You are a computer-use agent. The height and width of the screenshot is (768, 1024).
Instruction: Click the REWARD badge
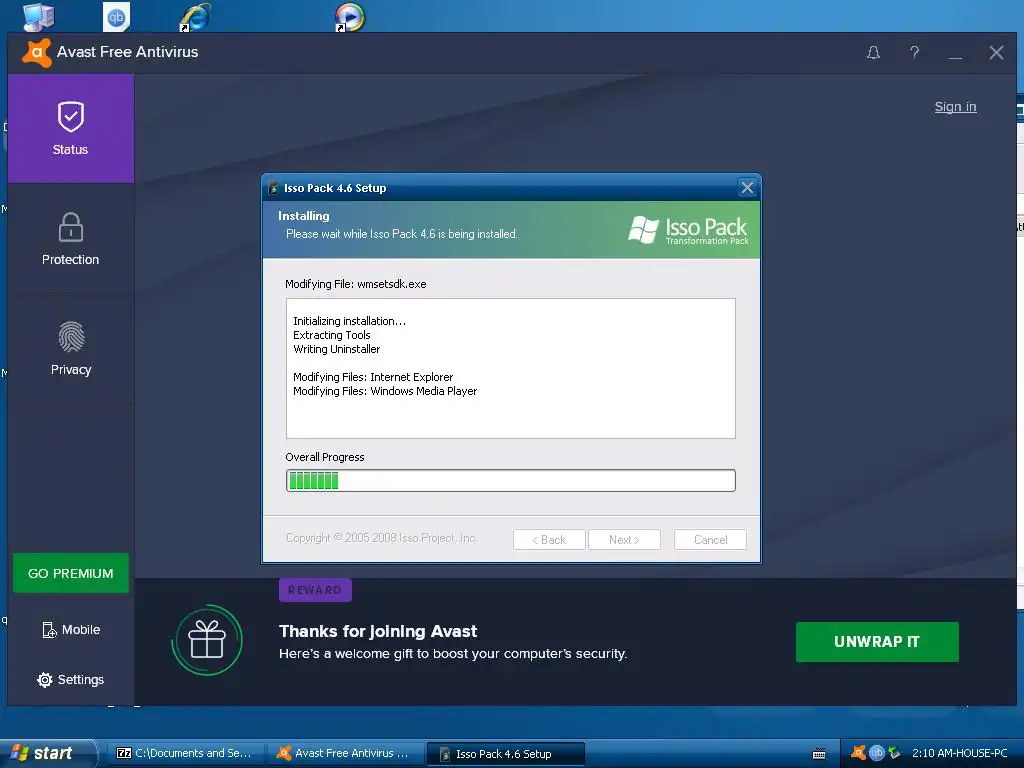click(x=315, y=590)
